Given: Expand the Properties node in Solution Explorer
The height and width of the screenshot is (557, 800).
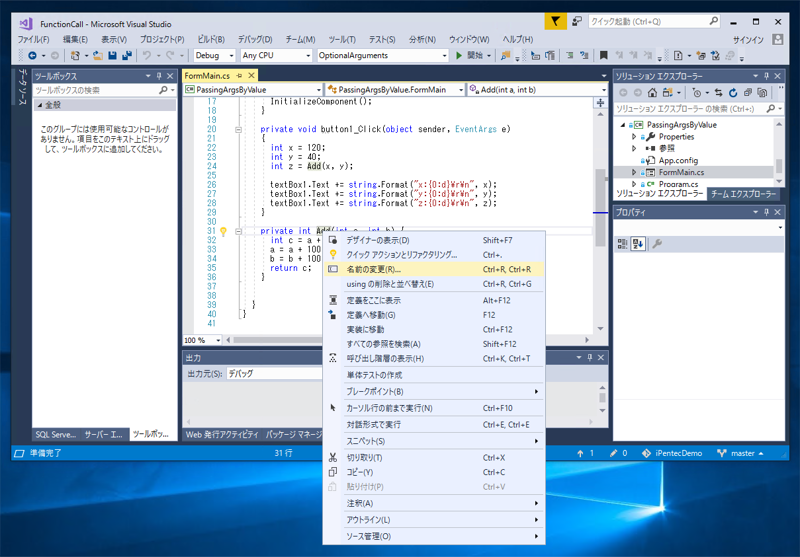Looking at the screenshot, I should pos(634,137).
